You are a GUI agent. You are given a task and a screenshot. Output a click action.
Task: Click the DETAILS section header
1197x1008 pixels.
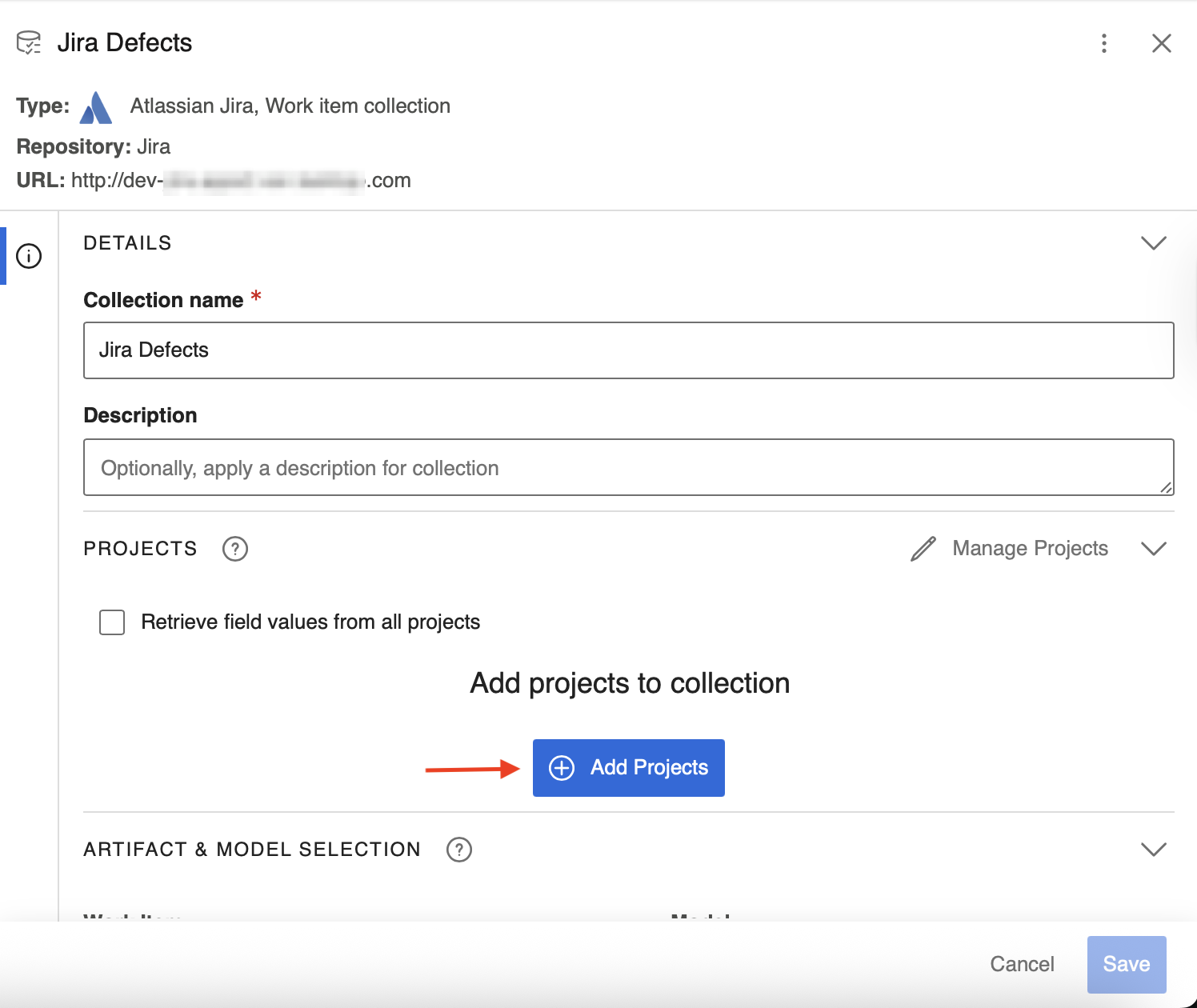point(127,242)
